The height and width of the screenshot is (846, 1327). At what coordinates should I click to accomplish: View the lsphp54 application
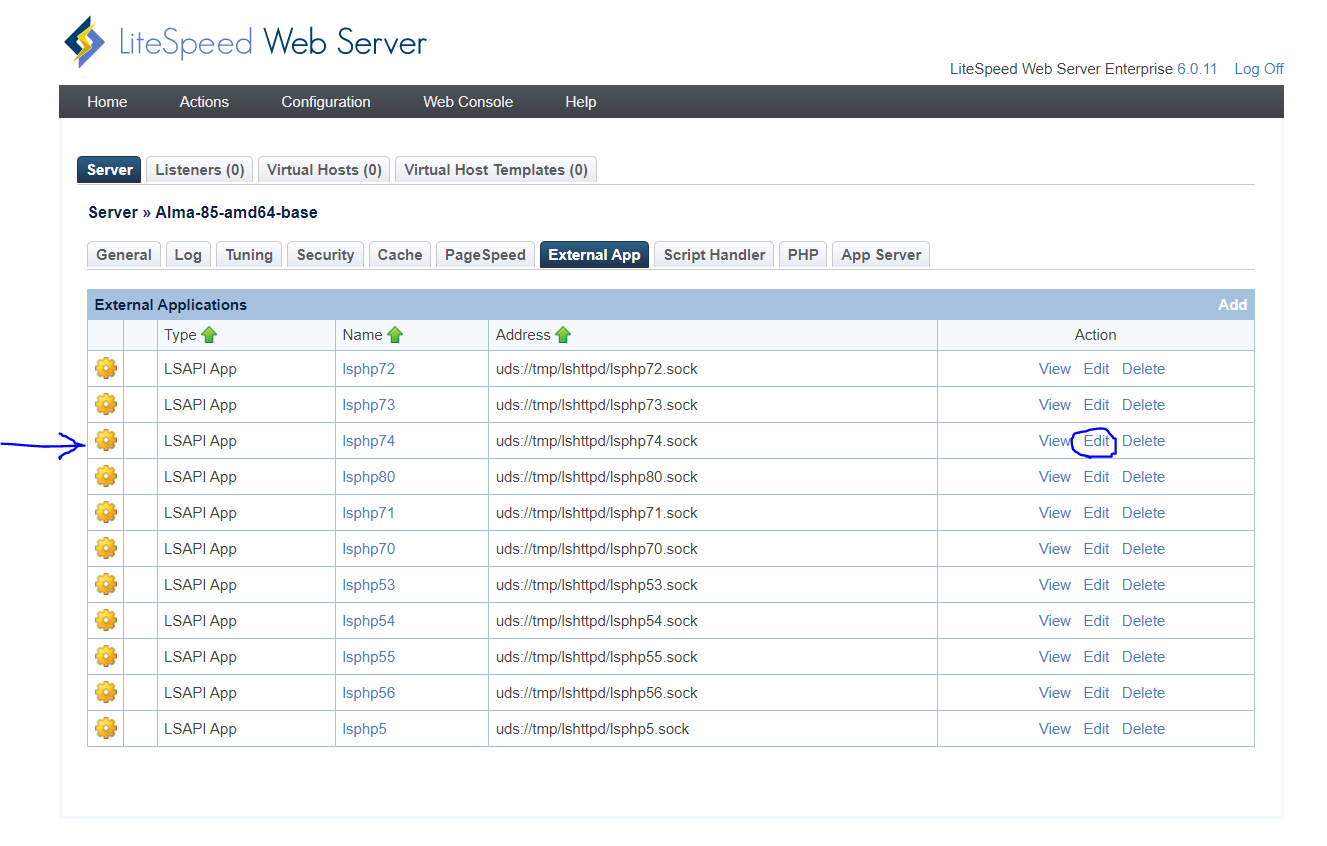pos(1055,621)
